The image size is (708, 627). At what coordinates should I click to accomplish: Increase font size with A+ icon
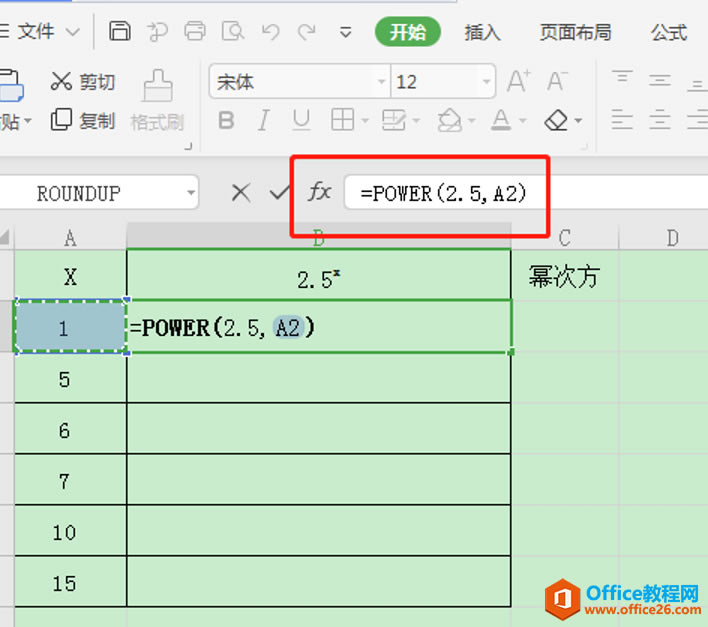pyautogui.click(x=518, y=81)
